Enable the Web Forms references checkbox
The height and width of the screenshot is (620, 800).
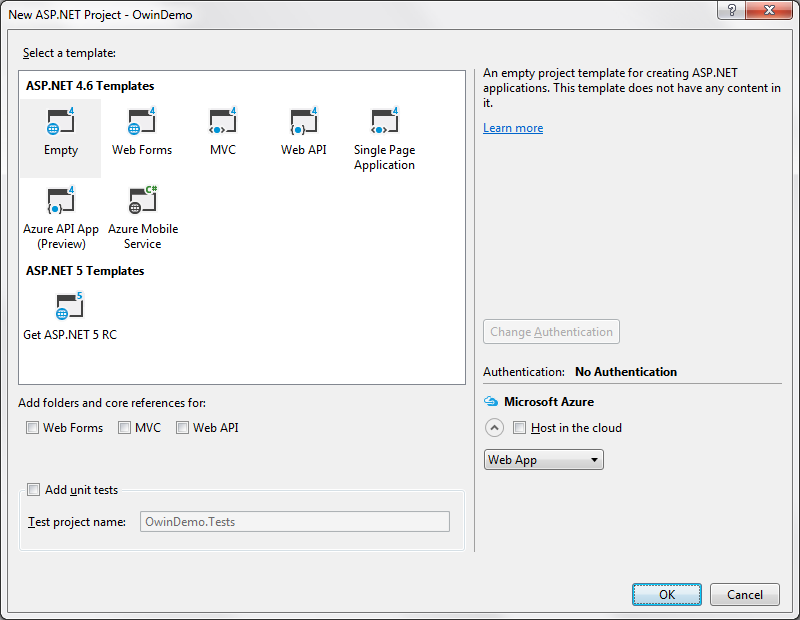click(32, 428)
